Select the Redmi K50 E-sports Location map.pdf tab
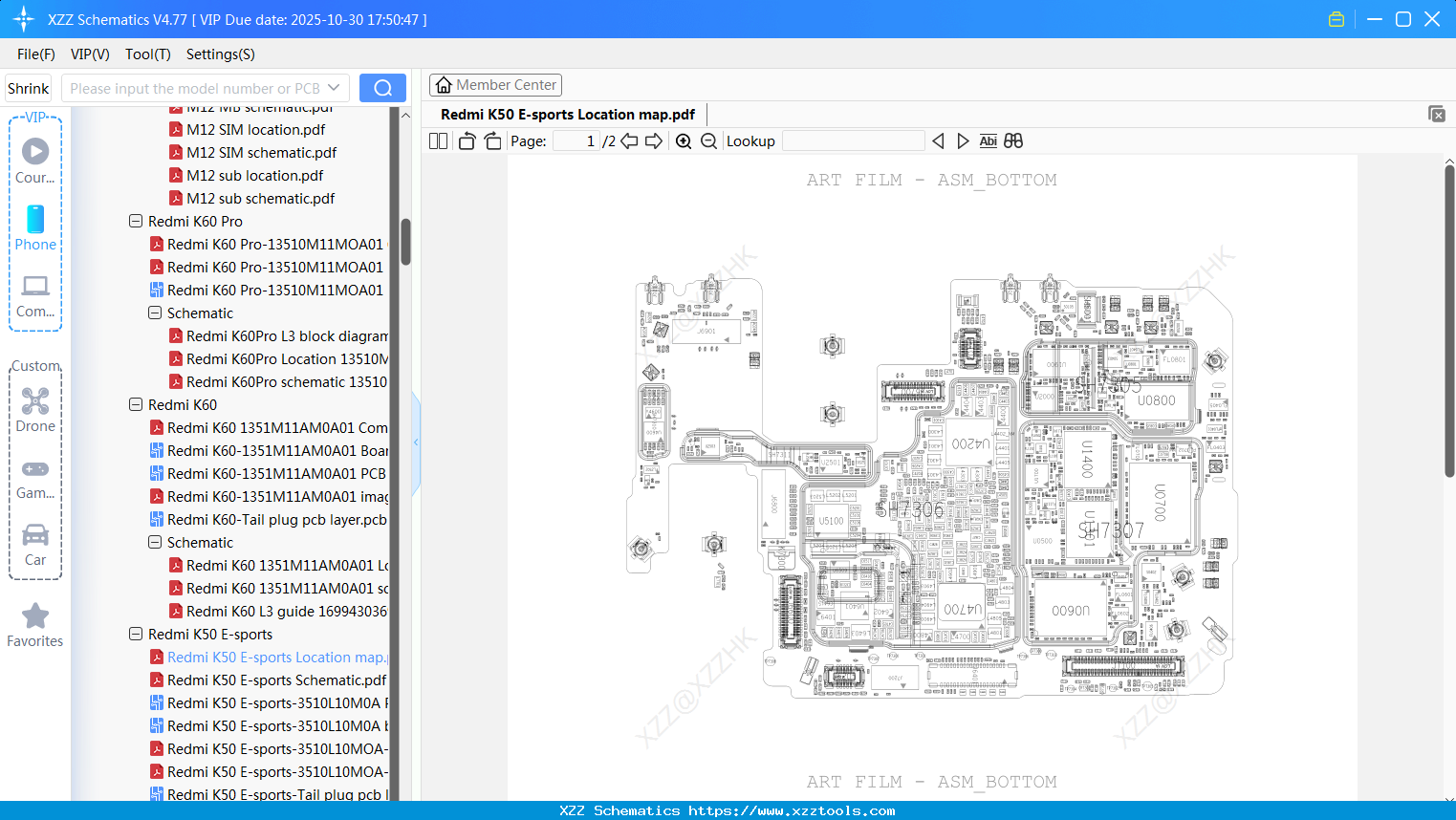The width and height of the screenshot is (1456, 820). coord(568,115)
